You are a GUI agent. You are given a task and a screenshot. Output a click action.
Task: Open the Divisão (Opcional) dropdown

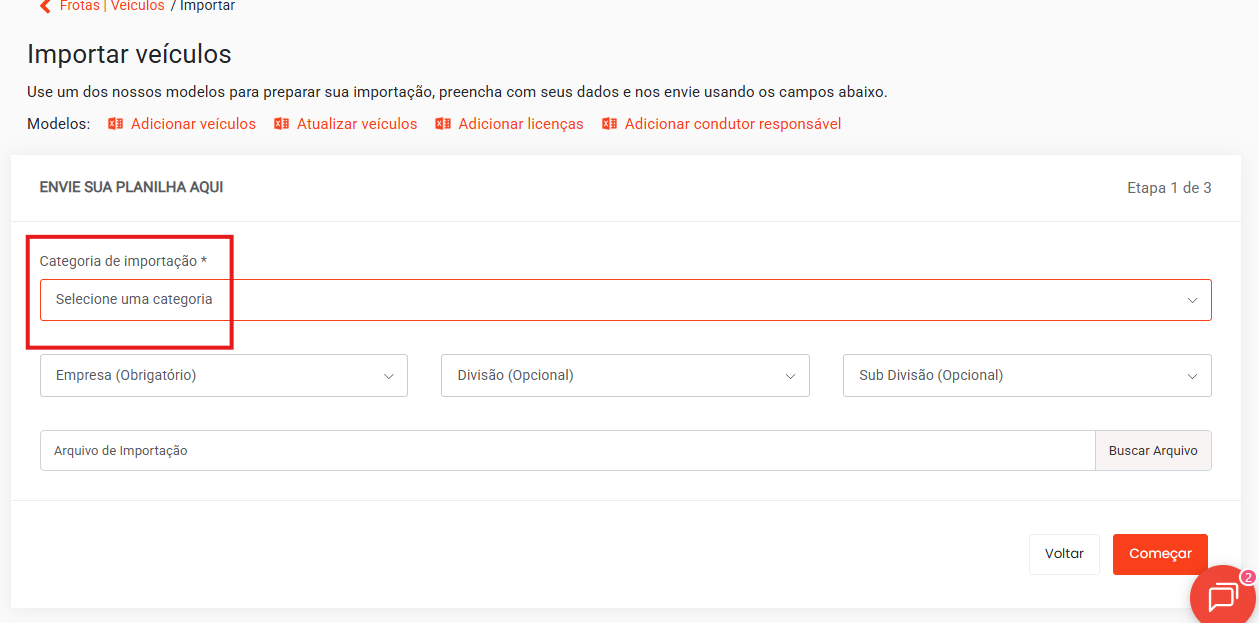coord(625,376)
